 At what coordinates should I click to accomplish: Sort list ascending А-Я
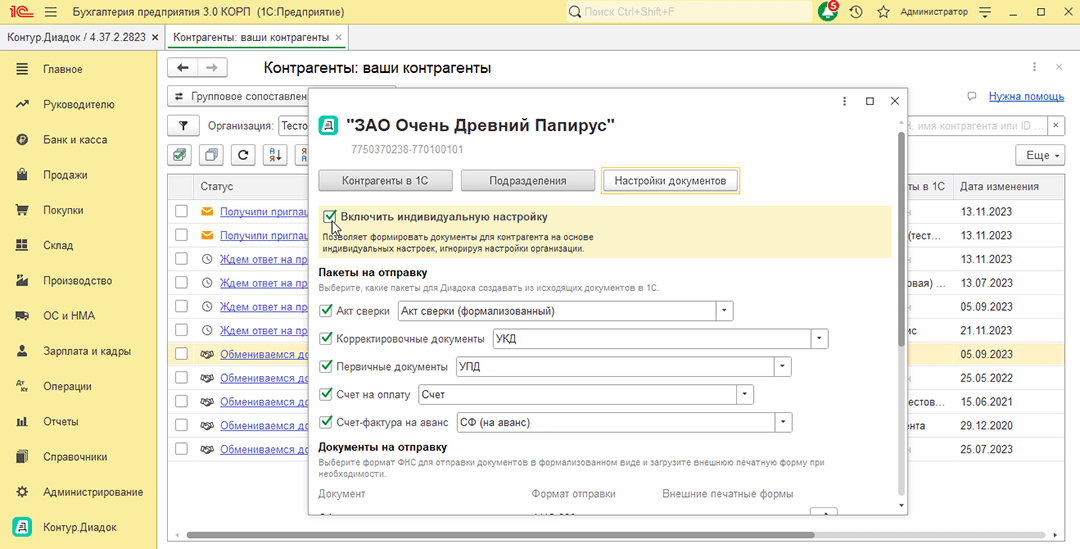275,155
